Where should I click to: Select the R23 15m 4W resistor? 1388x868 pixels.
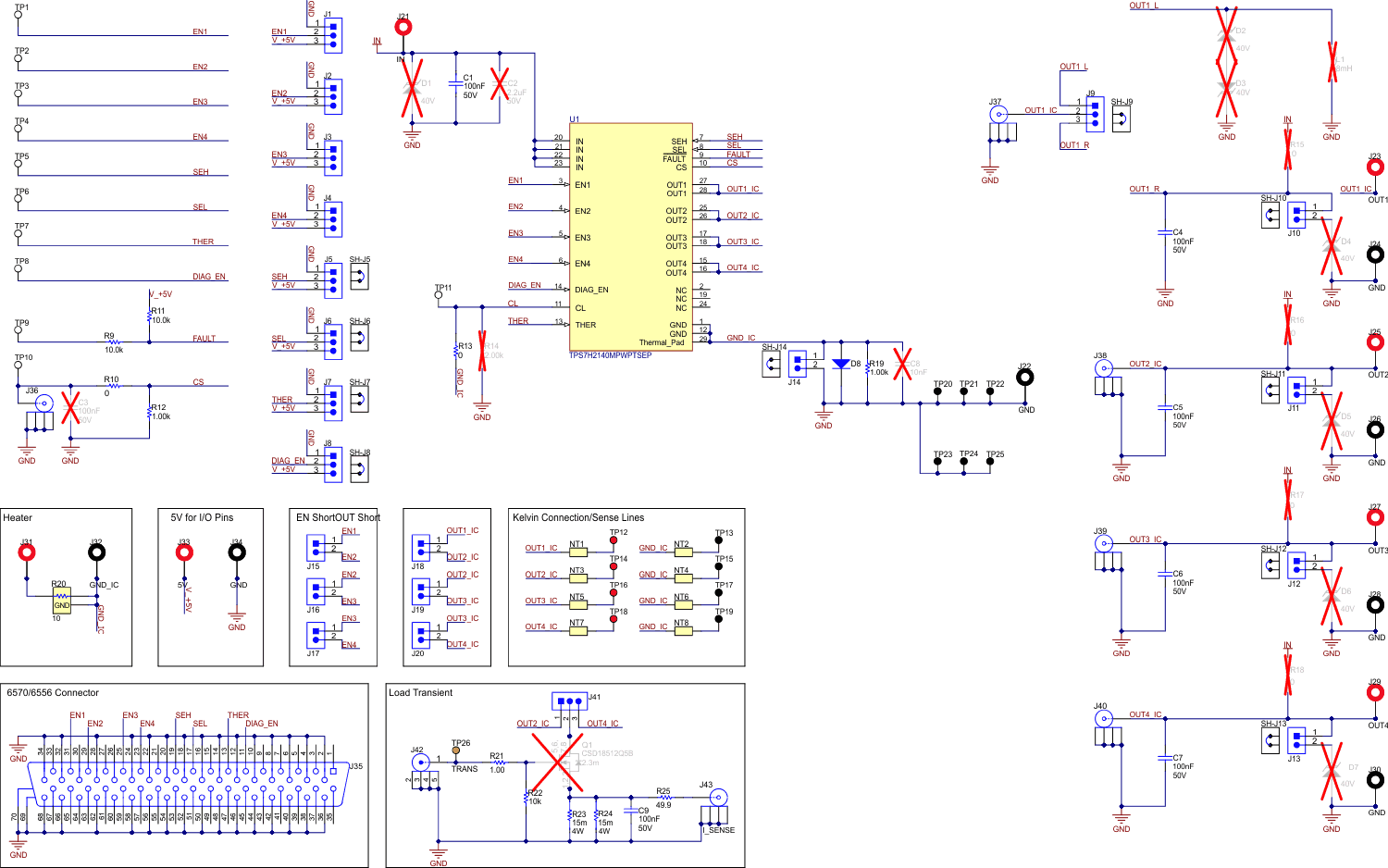tap(569, 815)
